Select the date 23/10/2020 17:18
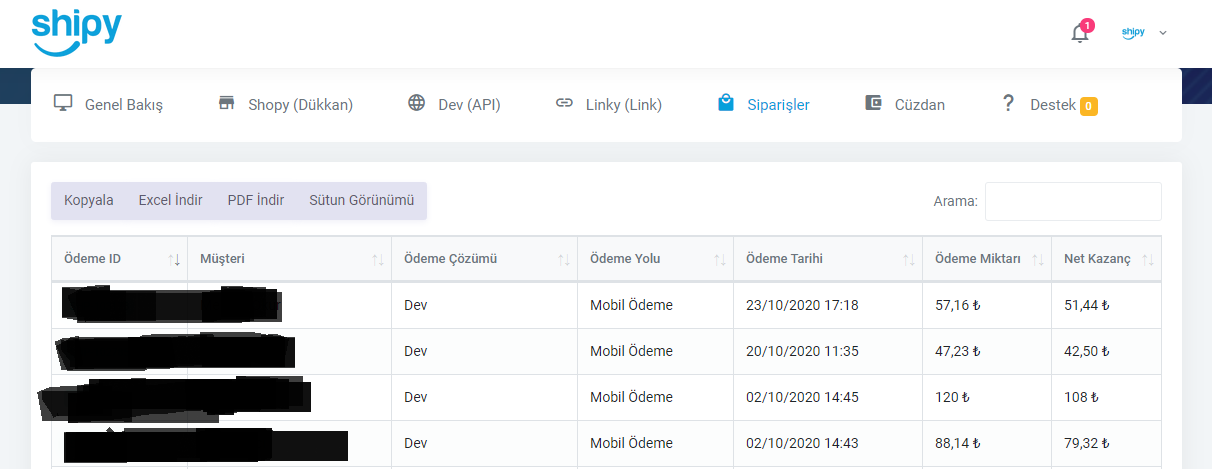The height and width of the screenshot is (469, 1212). 802,305
